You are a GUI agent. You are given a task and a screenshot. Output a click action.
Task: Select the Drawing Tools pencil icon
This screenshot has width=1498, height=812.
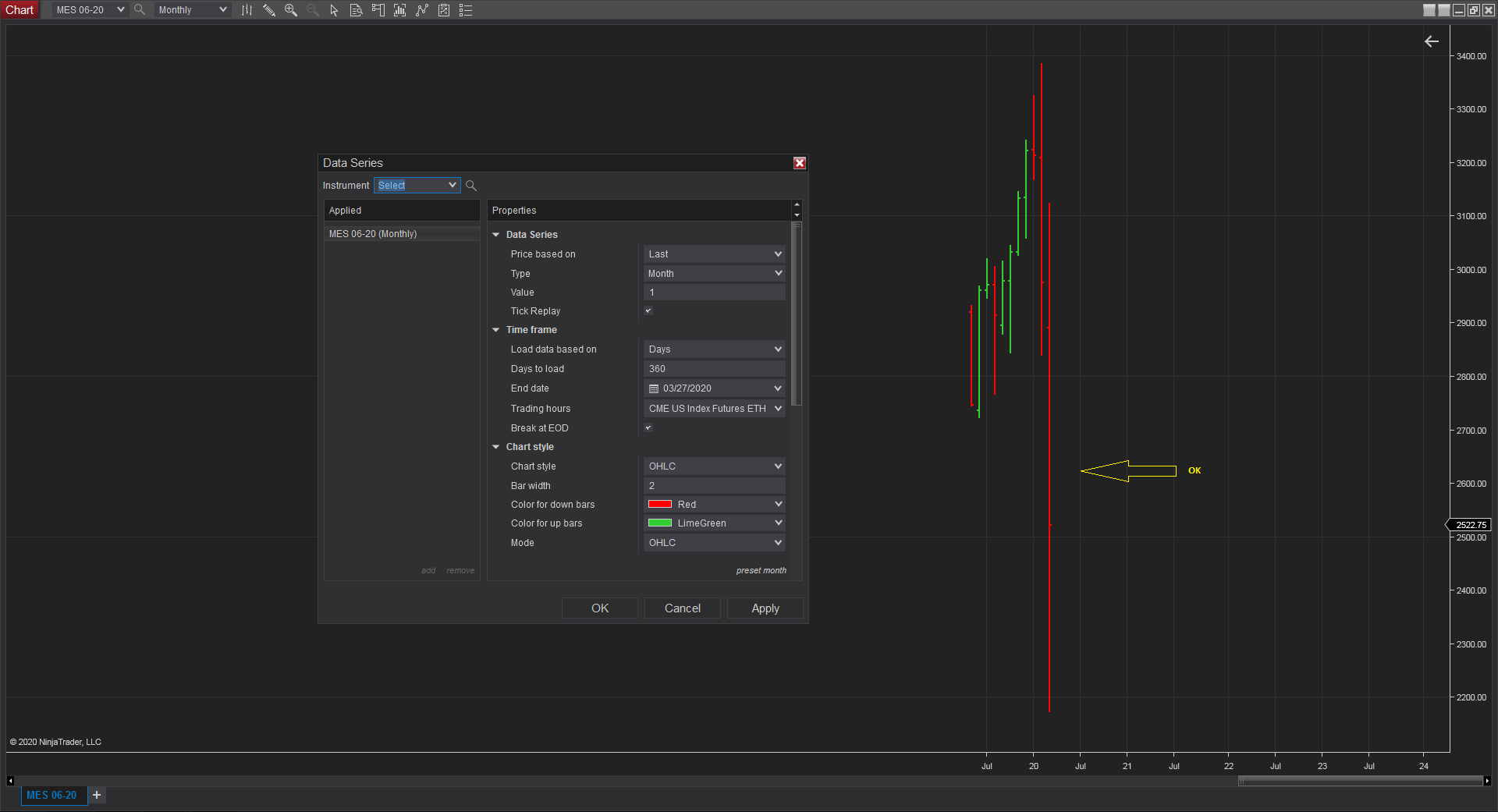tap(269, 10)
